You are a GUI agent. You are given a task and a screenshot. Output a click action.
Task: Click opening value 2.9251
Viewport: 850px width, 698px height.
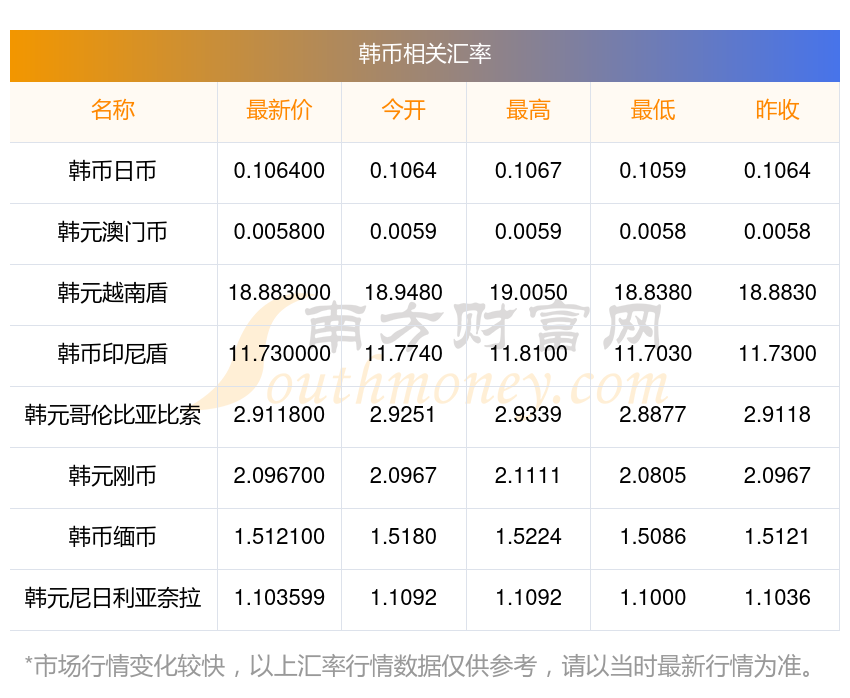click(x=403, y=415)
